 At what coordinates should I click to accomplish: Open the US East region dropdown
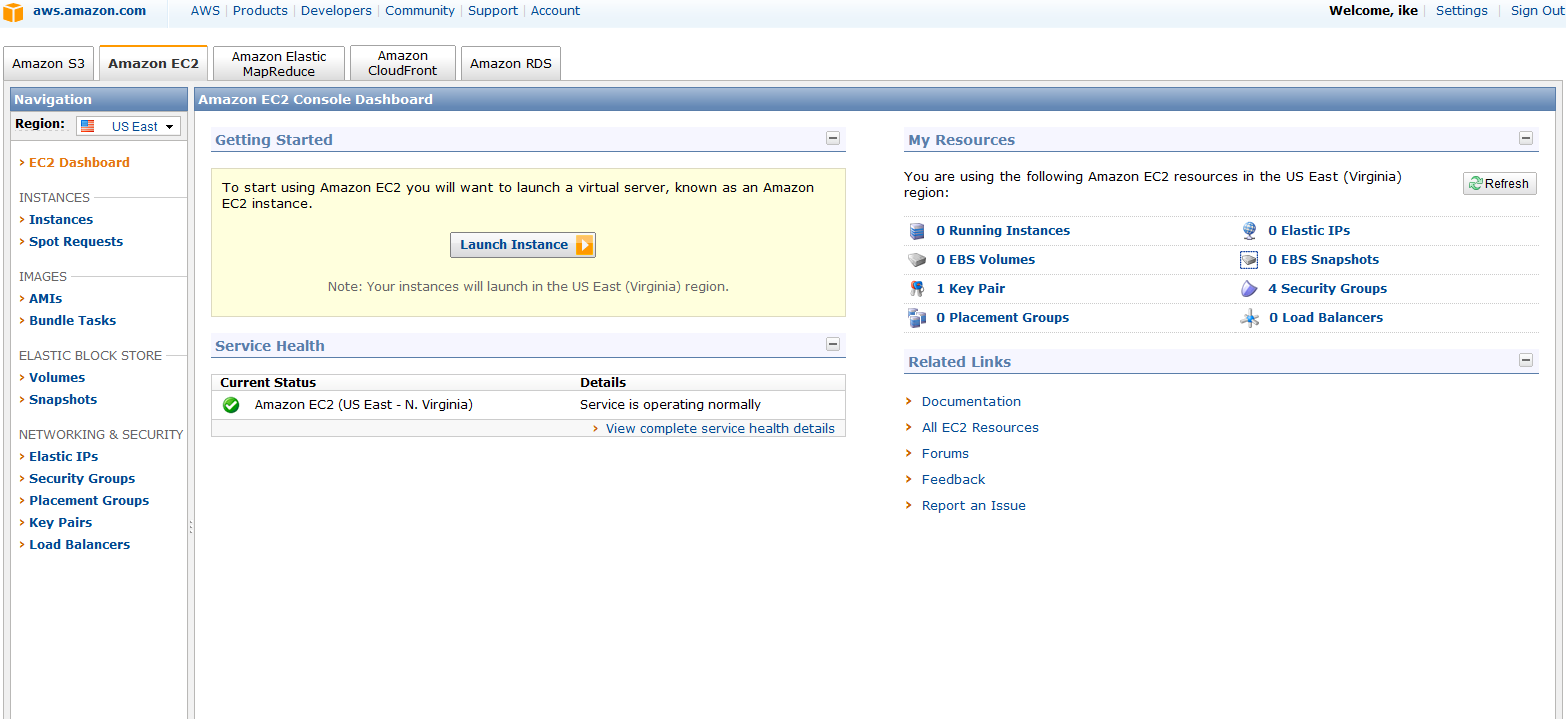click(129, 126)
